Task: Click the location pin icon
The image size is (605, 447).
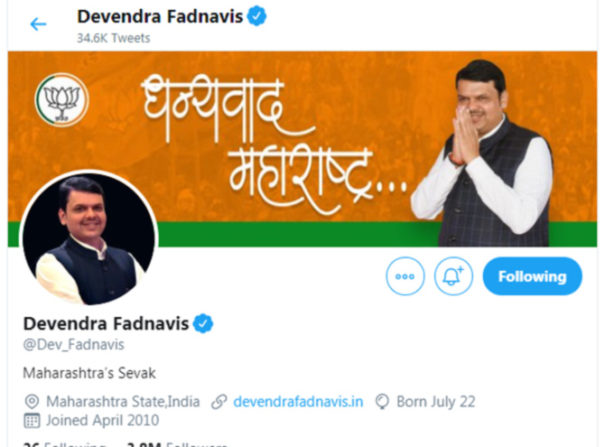Action: 32,401
